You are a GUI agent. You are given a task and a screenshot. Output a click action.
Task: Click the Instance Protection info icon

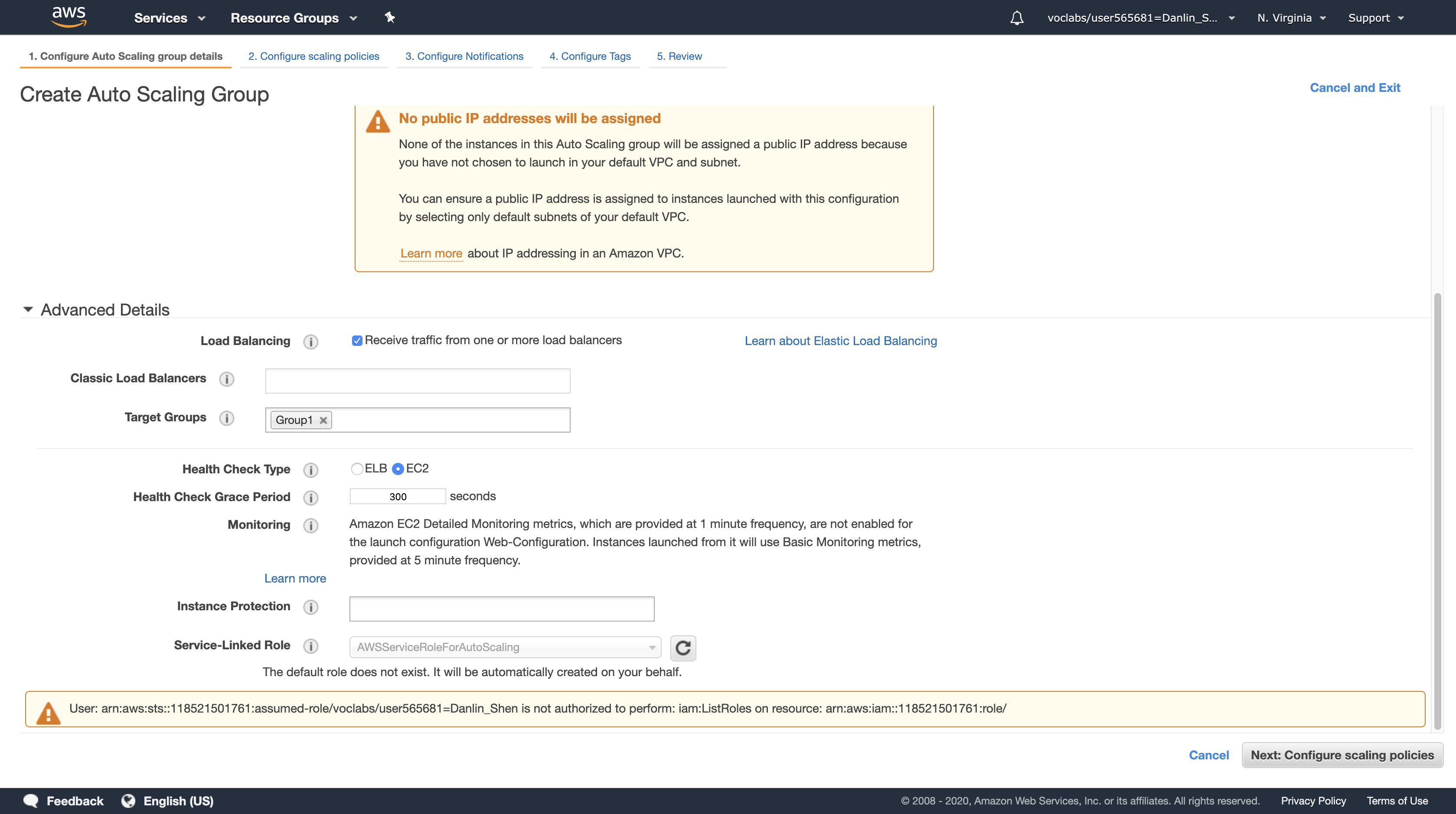pyautogui.click(x=310, y=607)
